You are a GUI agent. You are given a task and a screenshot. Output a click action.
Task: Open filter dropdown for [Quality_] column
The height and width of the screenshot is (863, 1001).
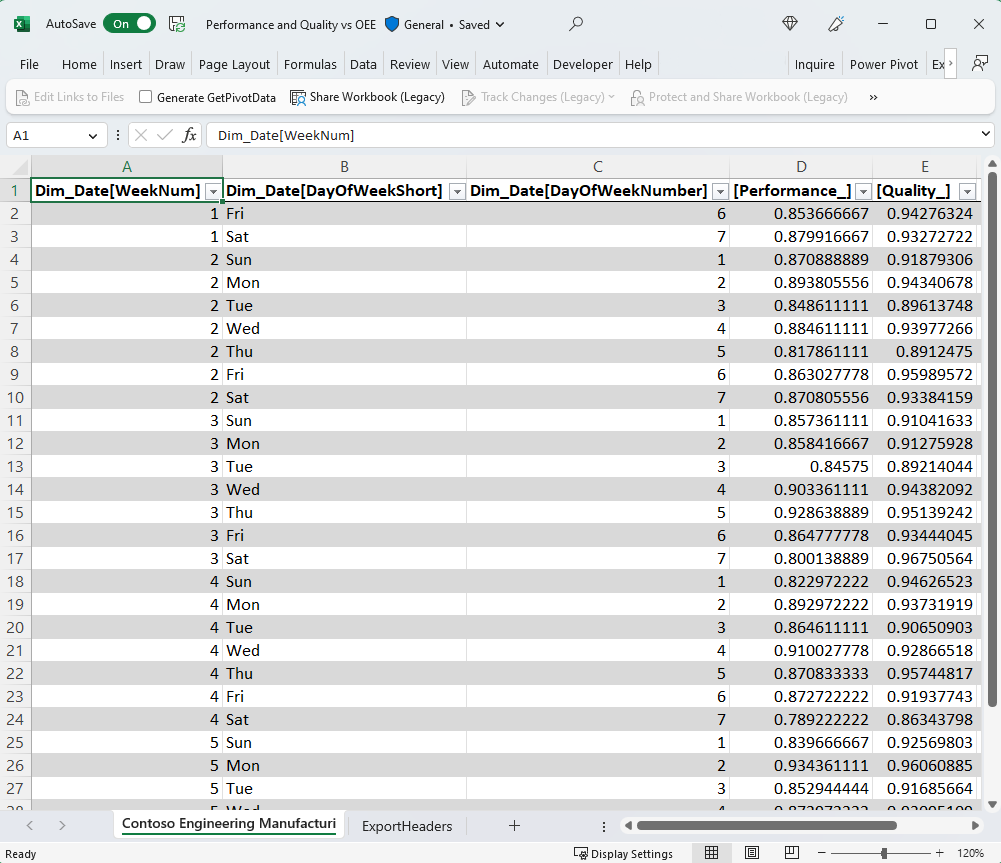[x=967, y=192]
